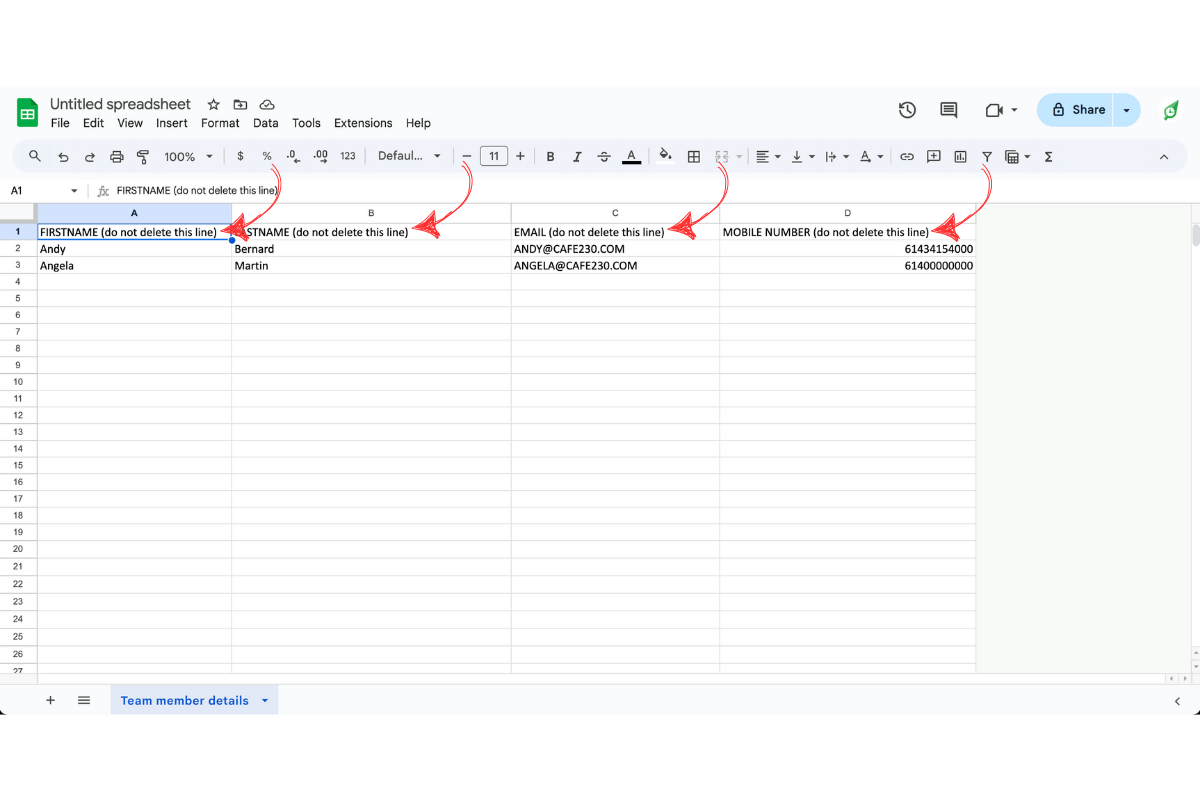Open the zoom 100% dropdown
The width and height of the screenshot is (1200, 800).
[189, 157]
